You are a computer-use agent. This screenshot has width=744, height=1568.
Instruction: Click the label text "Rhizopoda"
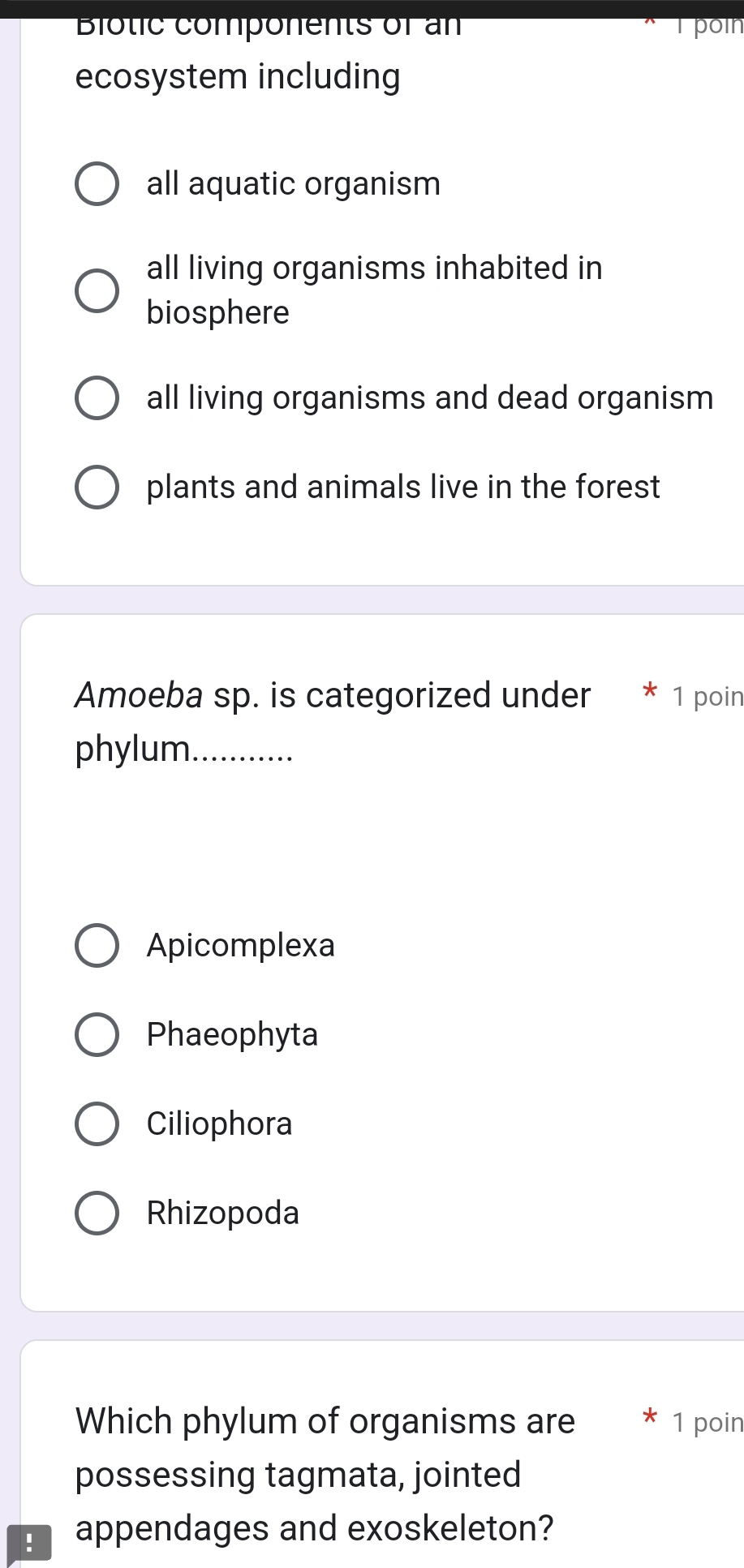(221, 1213)
